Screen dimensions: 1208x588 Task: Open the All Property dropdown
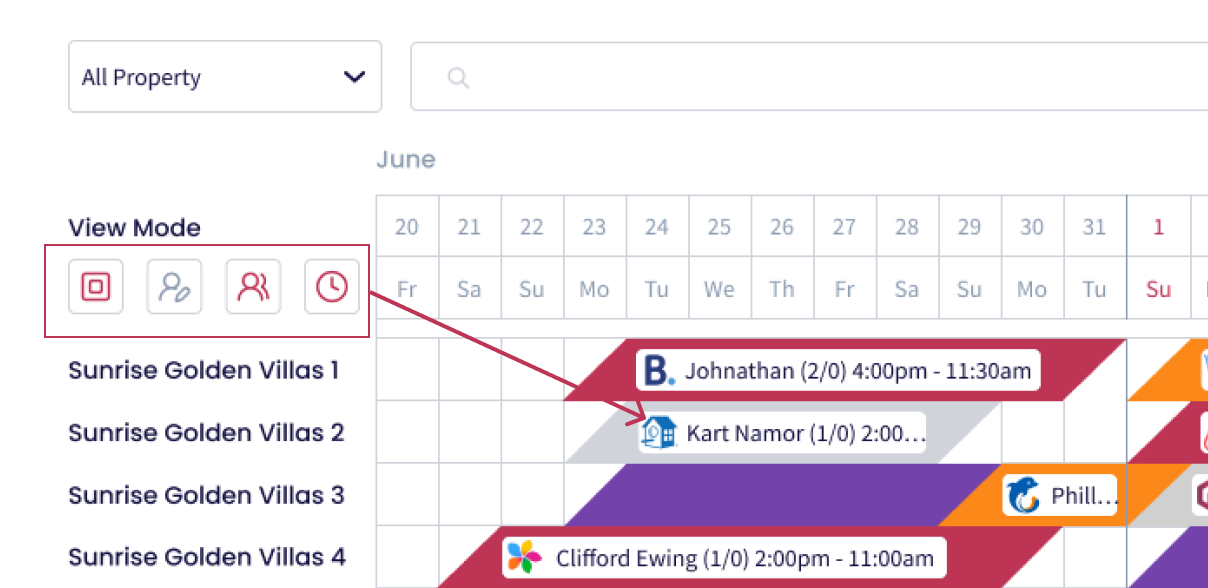(225, 77)
